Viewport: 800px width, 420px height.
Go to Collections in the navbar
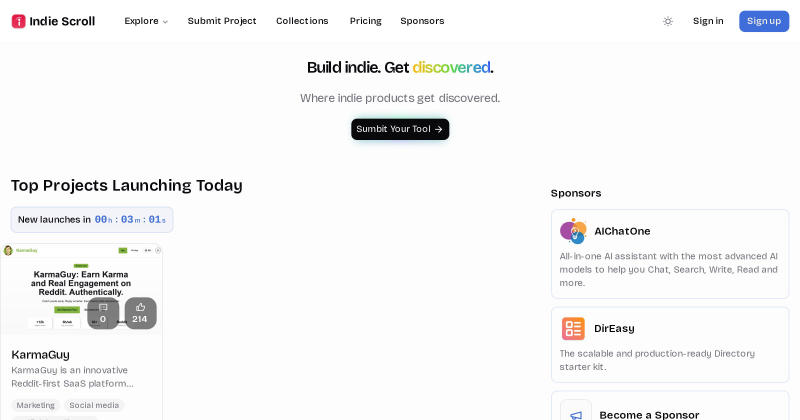302,21
